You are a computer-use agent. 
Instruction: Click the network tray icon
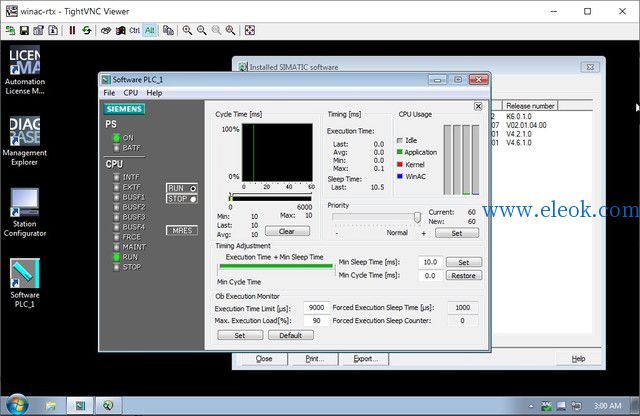click(x=561, y=406)
